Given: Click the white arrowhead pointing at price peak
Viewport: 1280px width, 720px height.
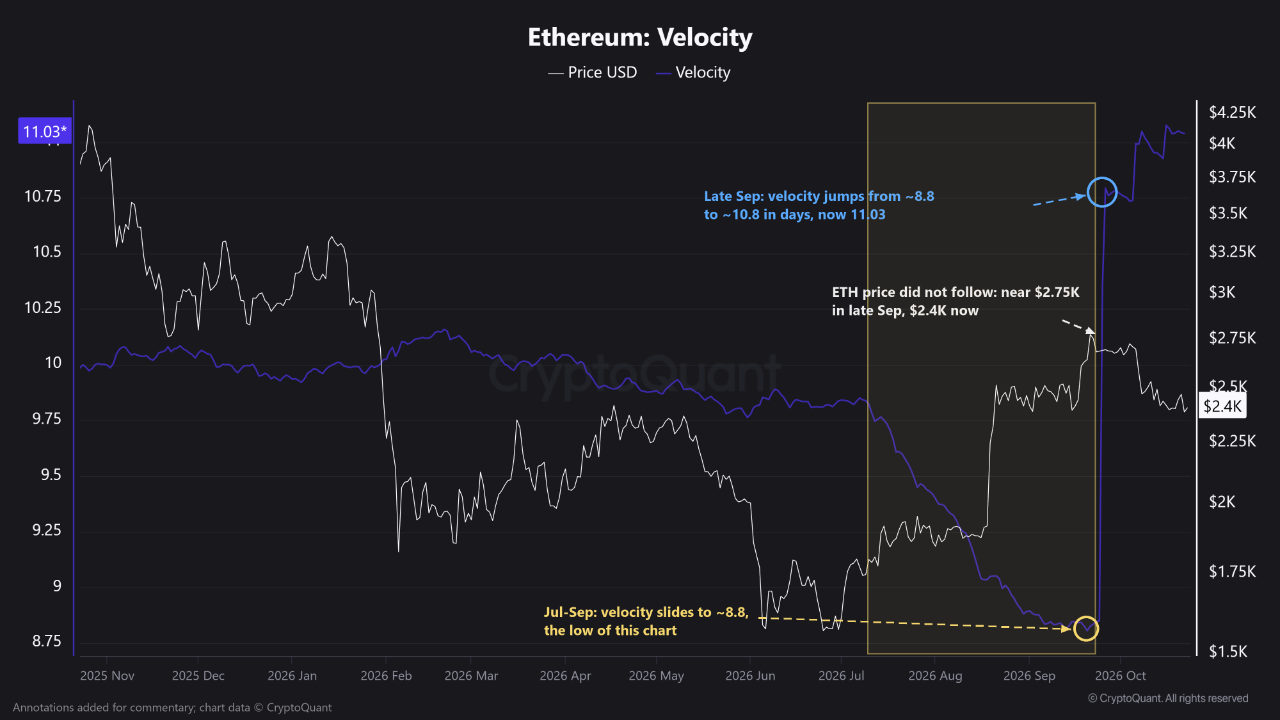Looking at the screenshot, I should click(1089, 330).
